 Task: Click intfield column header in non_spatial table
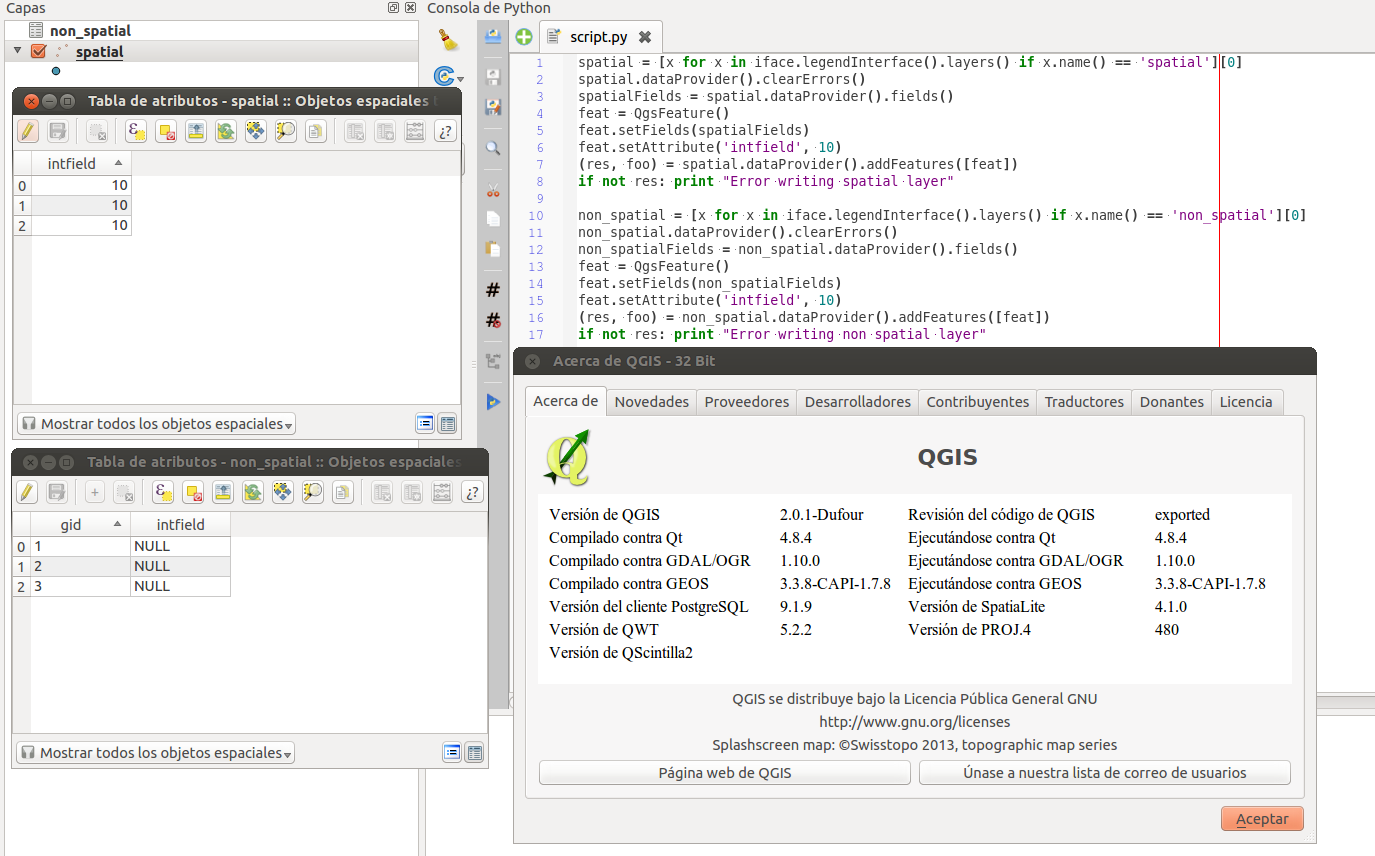point(180,524)
